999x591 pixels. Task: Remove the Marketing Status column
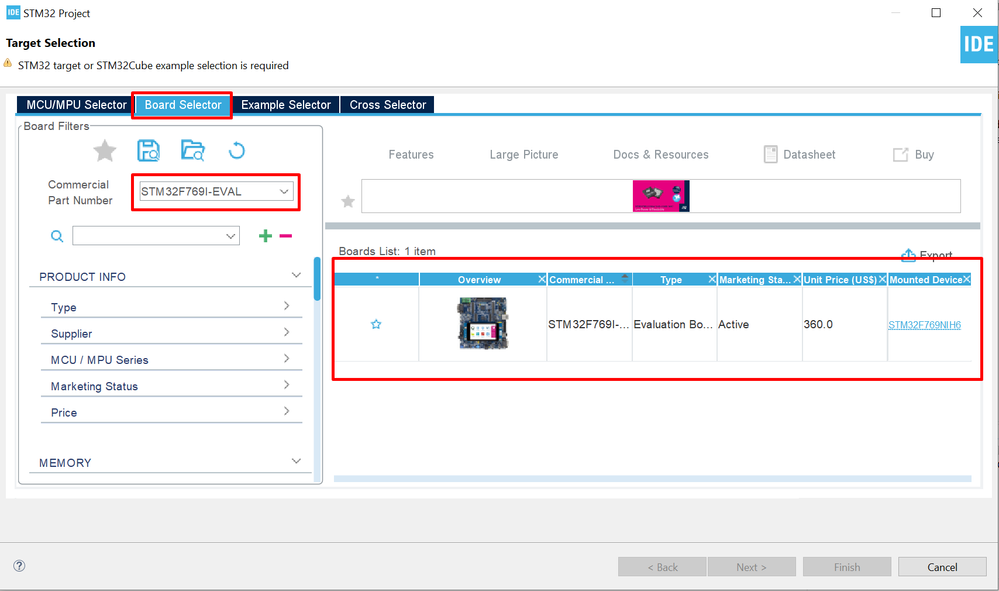[796, 279]
